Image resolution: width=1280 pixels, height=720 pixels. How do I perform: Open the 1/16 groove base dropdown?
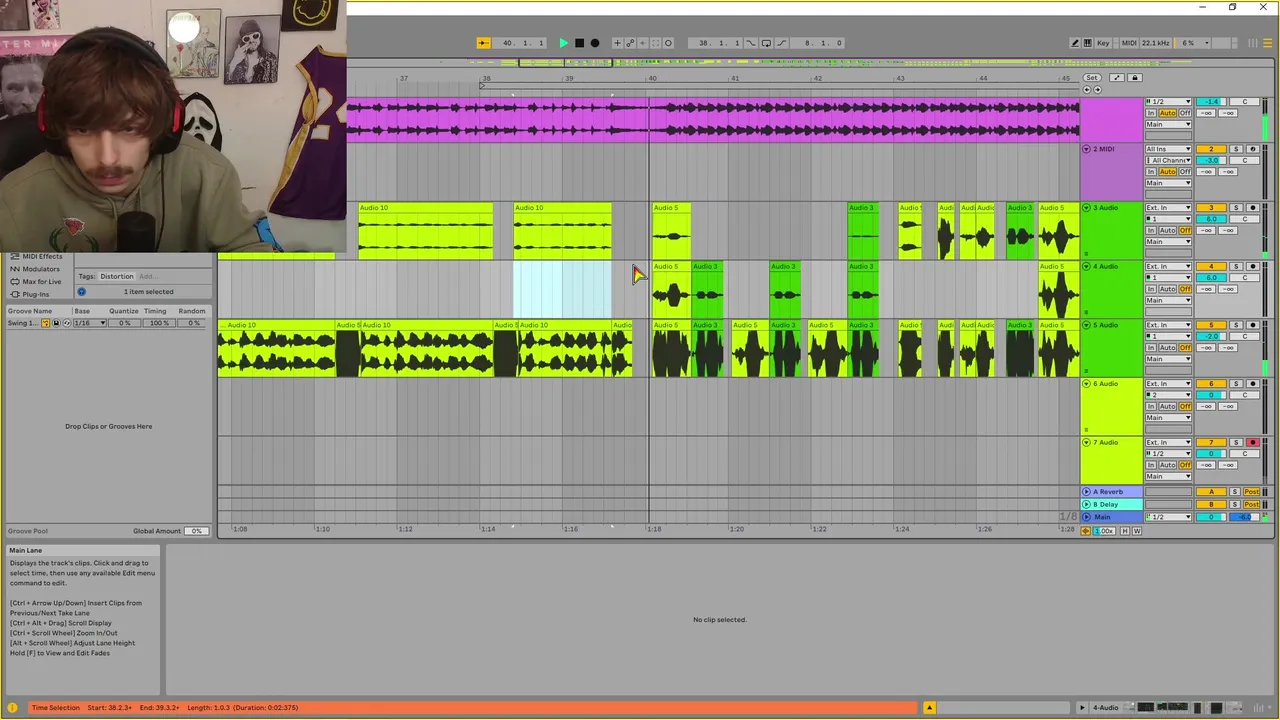(90, 323)
